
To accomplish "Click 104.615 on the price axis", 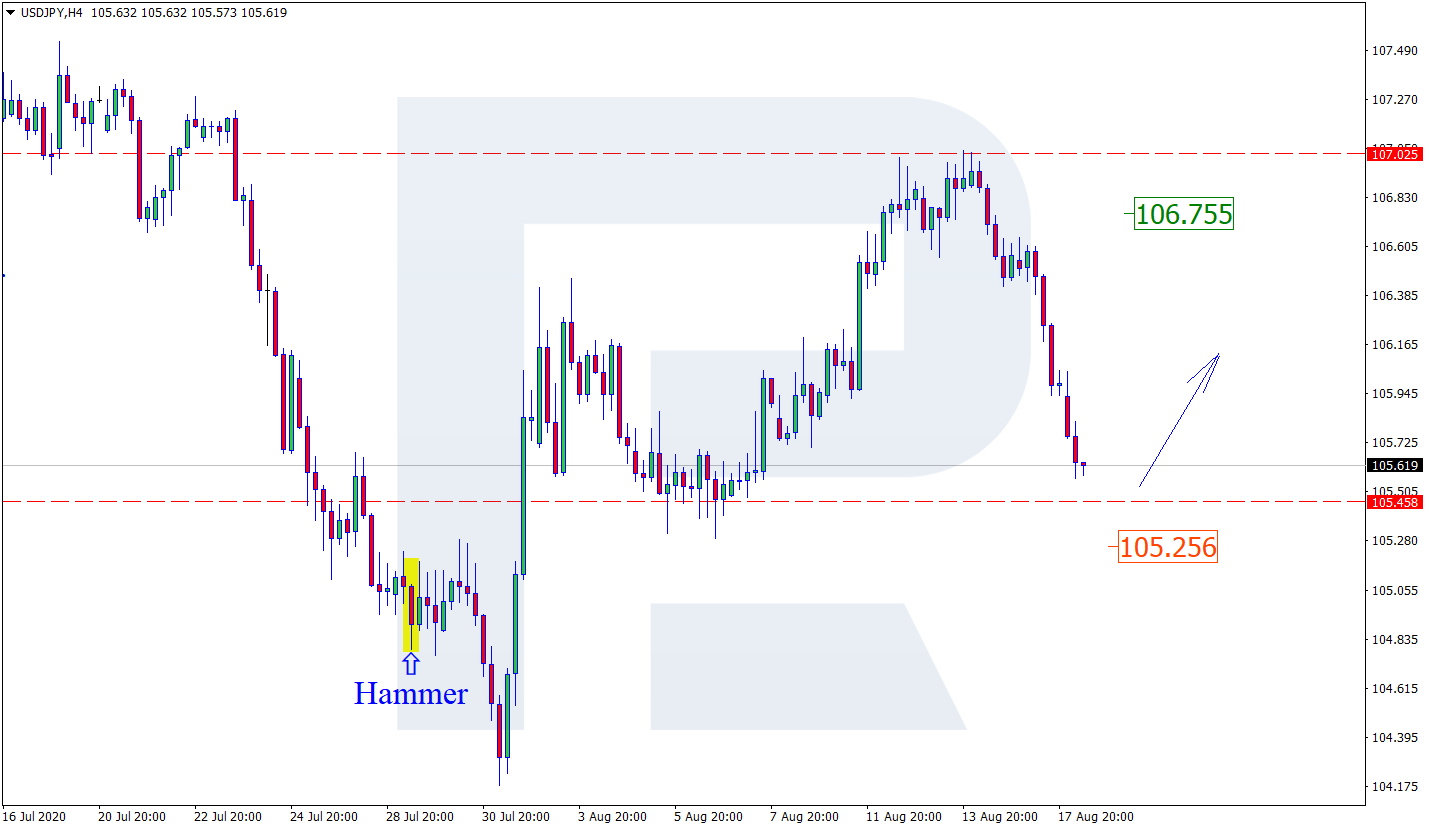I will click(x=1396, y=689).
